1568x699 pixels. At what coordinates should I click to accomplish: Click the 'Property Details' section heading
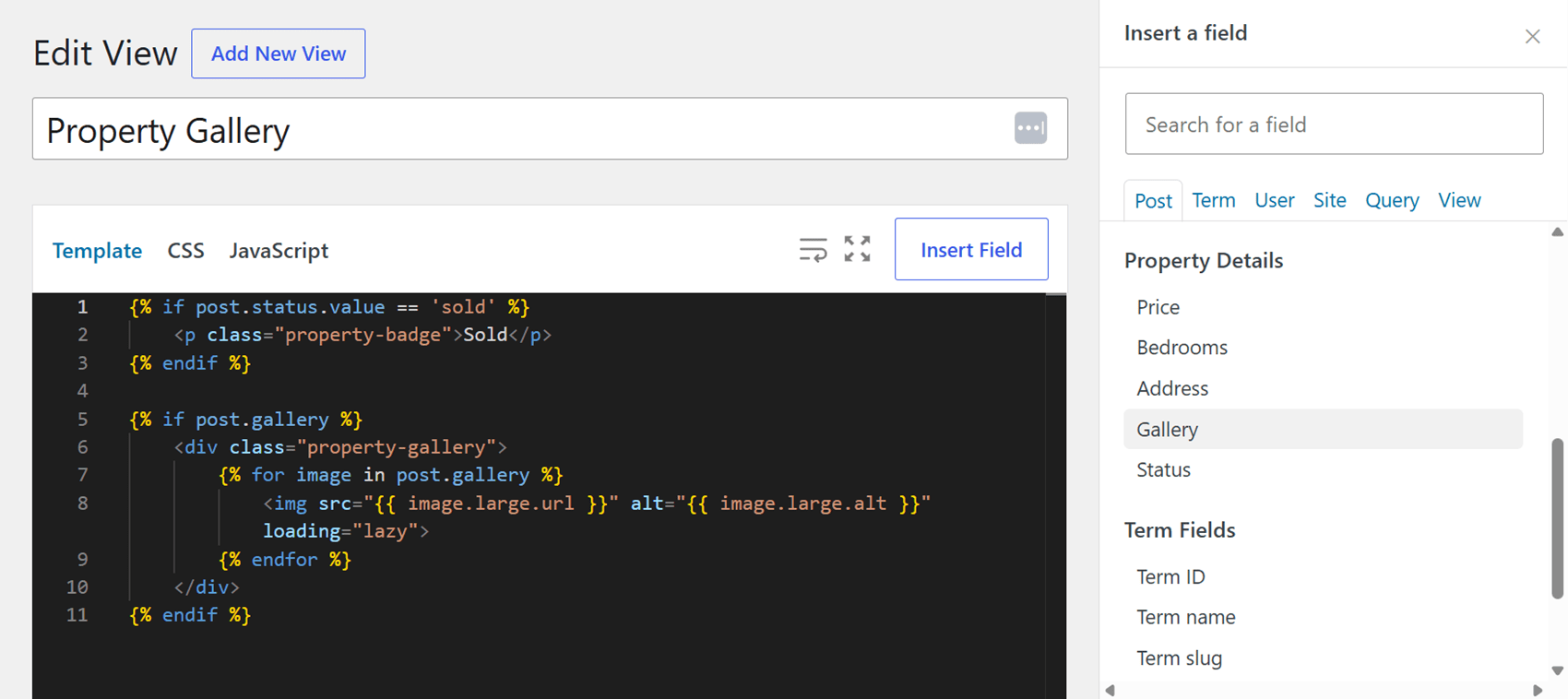[1204, 261]
